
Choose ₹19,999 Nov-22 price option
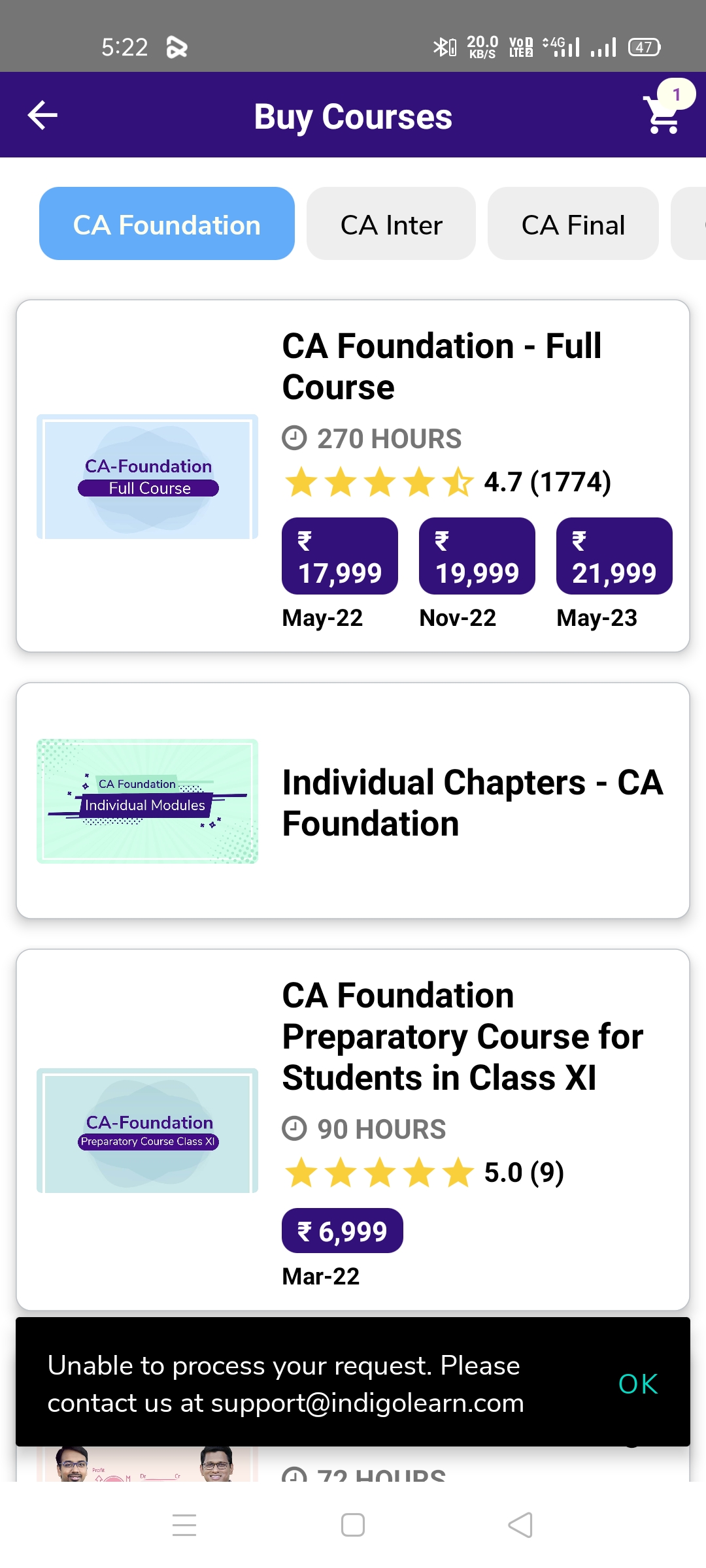477,557
